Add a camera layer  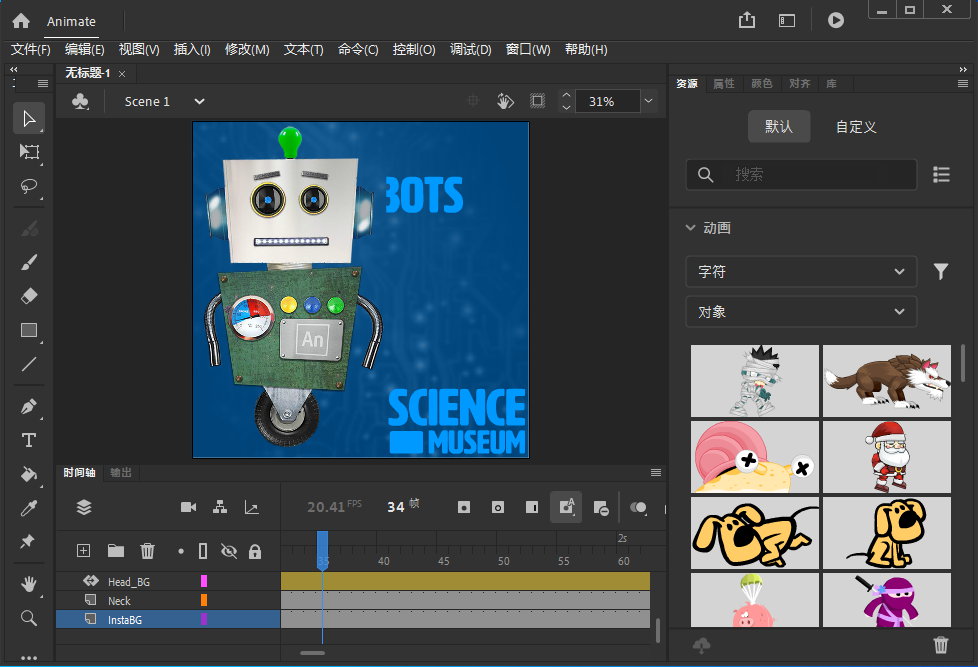click(188, 507)
